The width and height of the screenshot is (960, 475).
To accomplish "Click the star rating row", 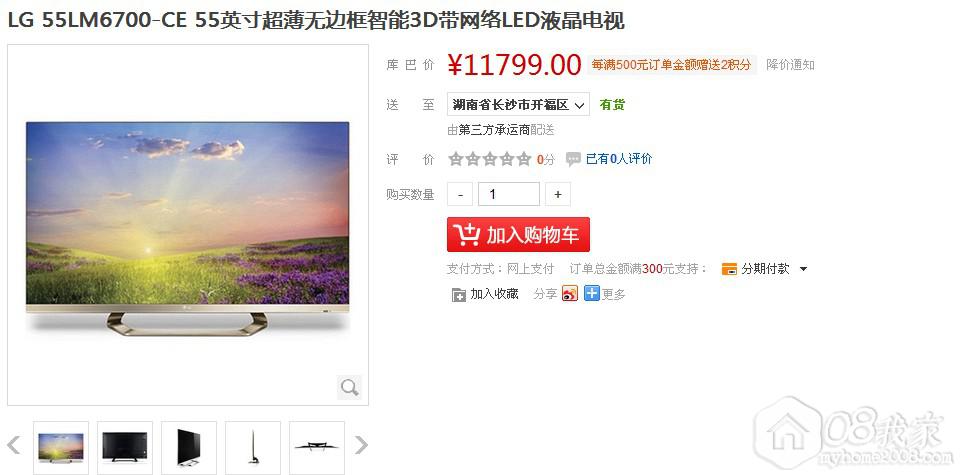I will [489, 159].
